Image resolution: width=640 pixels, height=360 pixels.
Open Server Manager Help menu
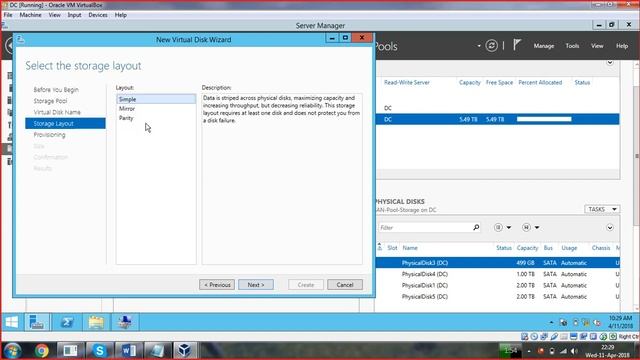click(622, 46)
